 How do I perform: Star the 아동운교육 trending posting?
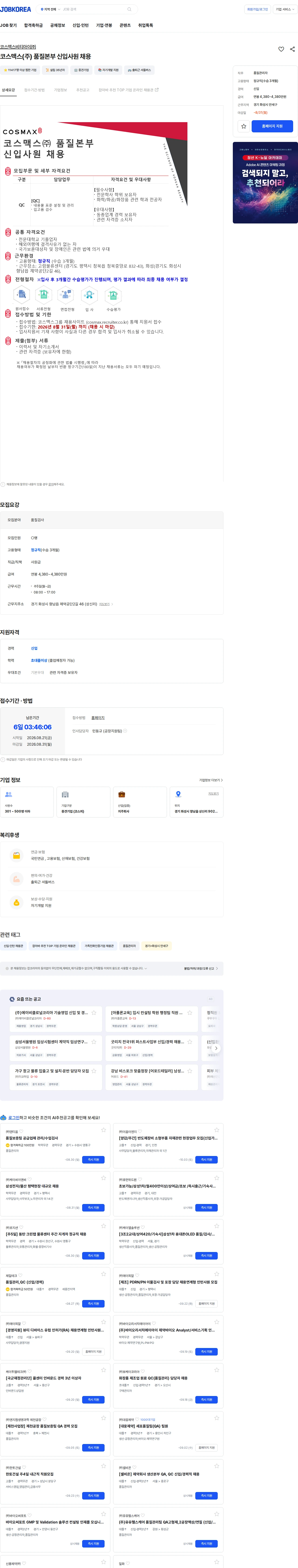(x=190, y=1013)
